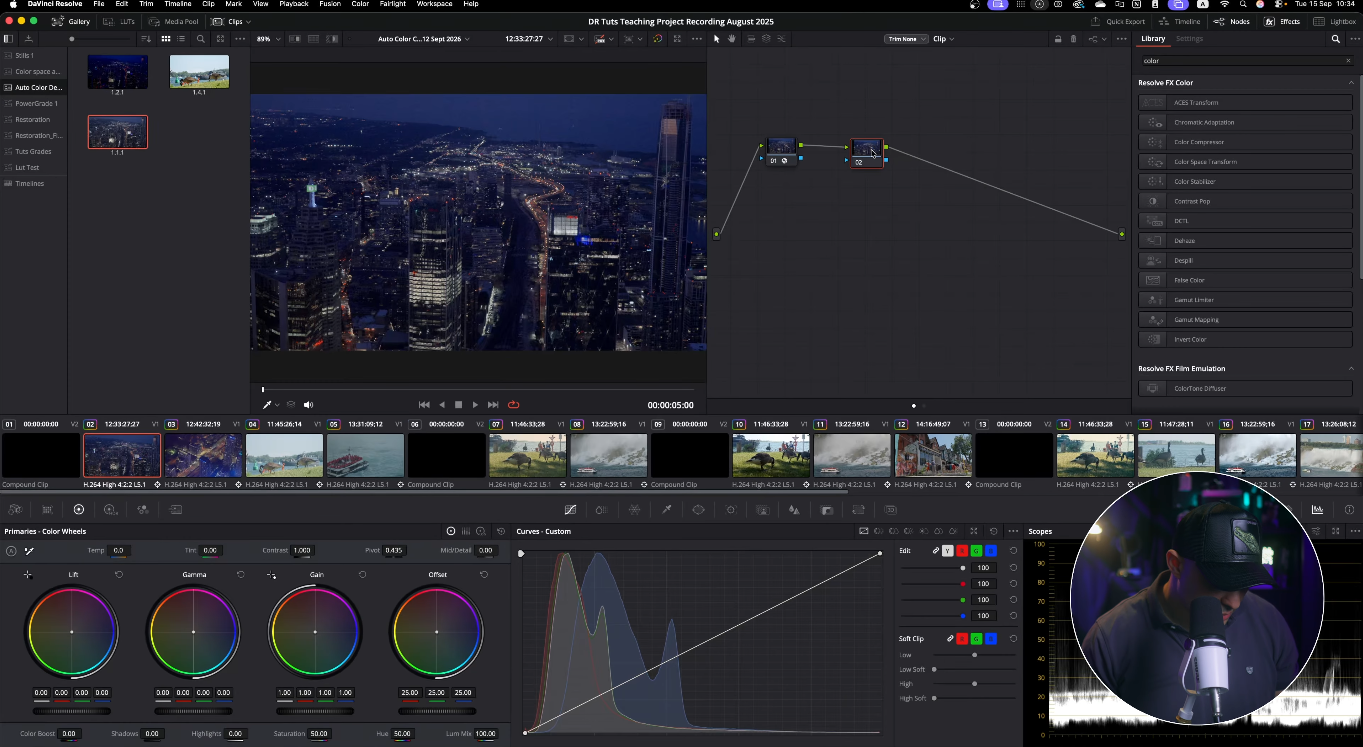Open the Lightbox view
Image resolution: width=1363 pixels, height=747 pixels.
pos(1335,21)
